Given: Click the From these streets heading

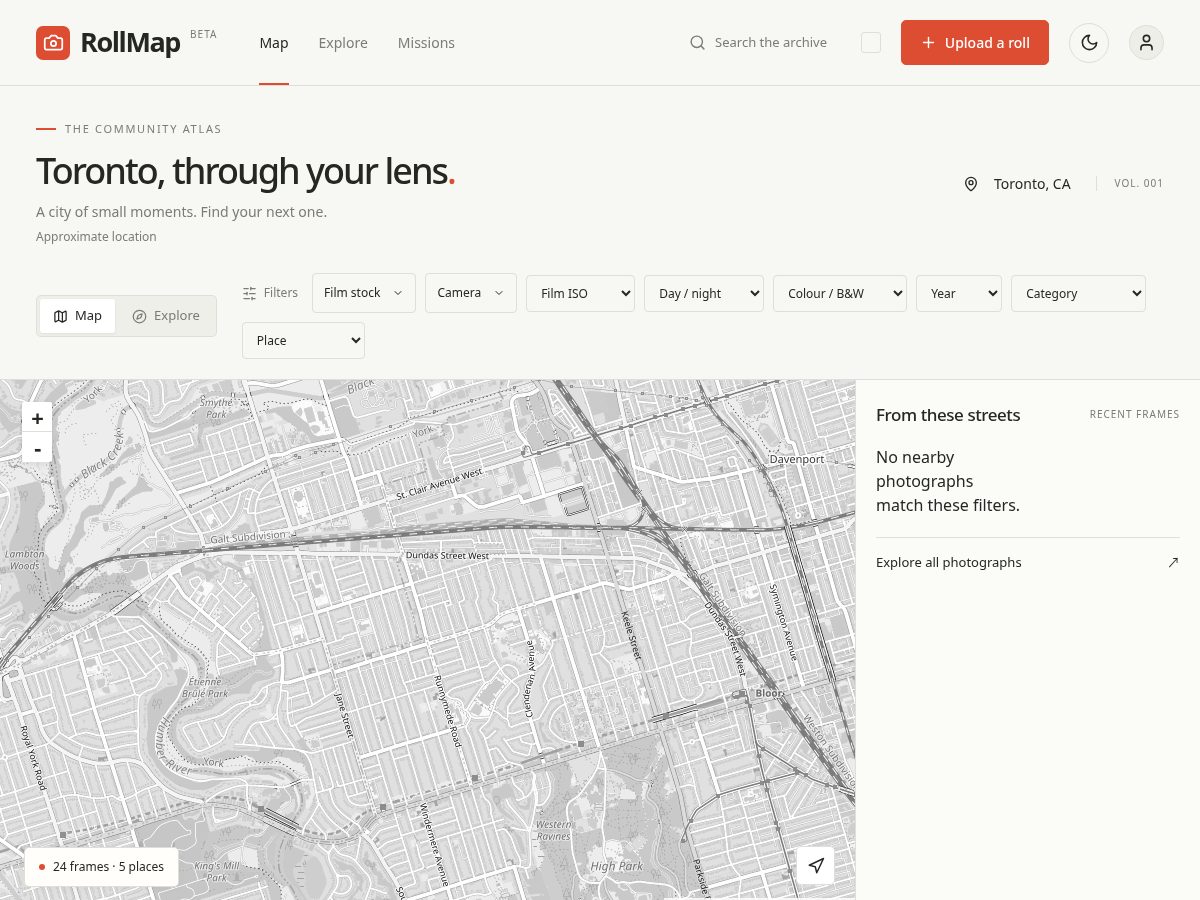Looking at the screenshot, I should tap(948, 415).
